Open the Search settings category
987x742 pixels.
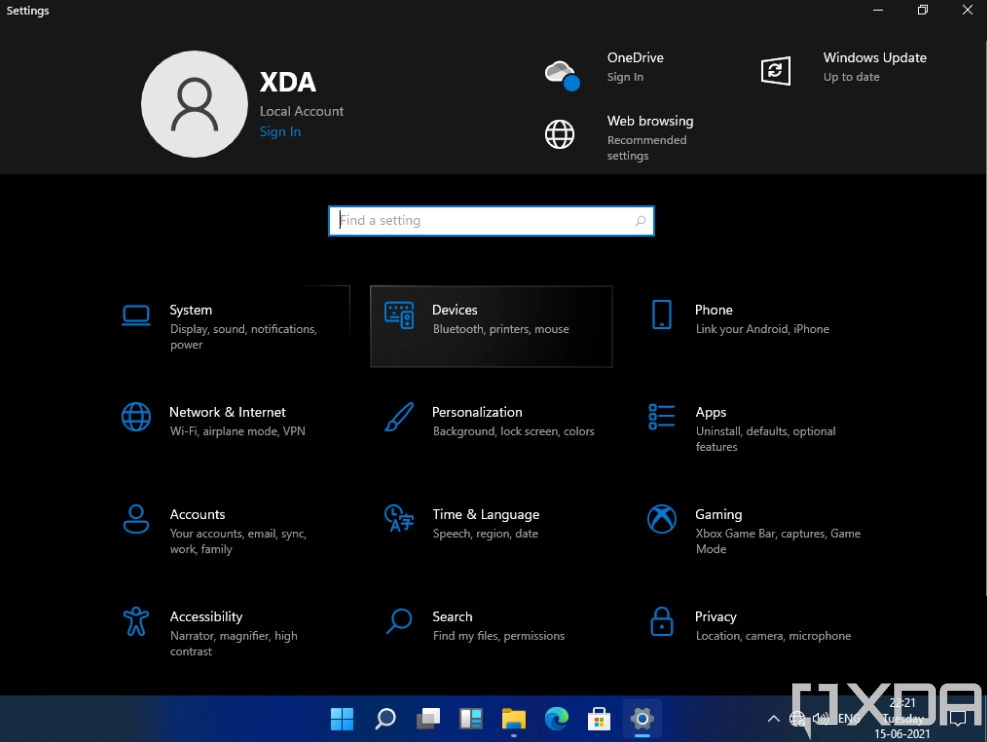475,625
